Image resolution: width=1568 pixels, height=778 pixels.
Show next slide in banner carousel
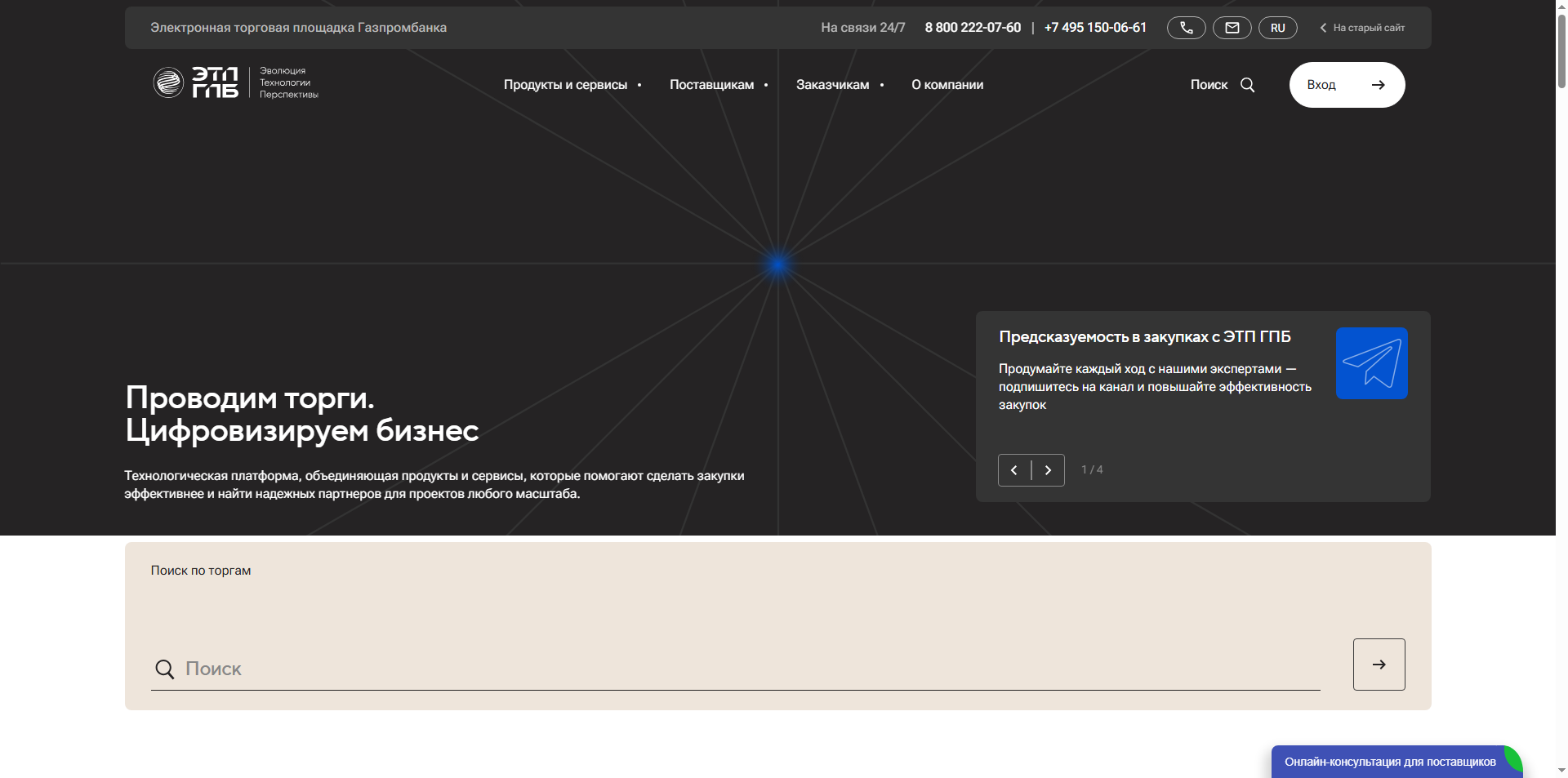[1048, 470]
